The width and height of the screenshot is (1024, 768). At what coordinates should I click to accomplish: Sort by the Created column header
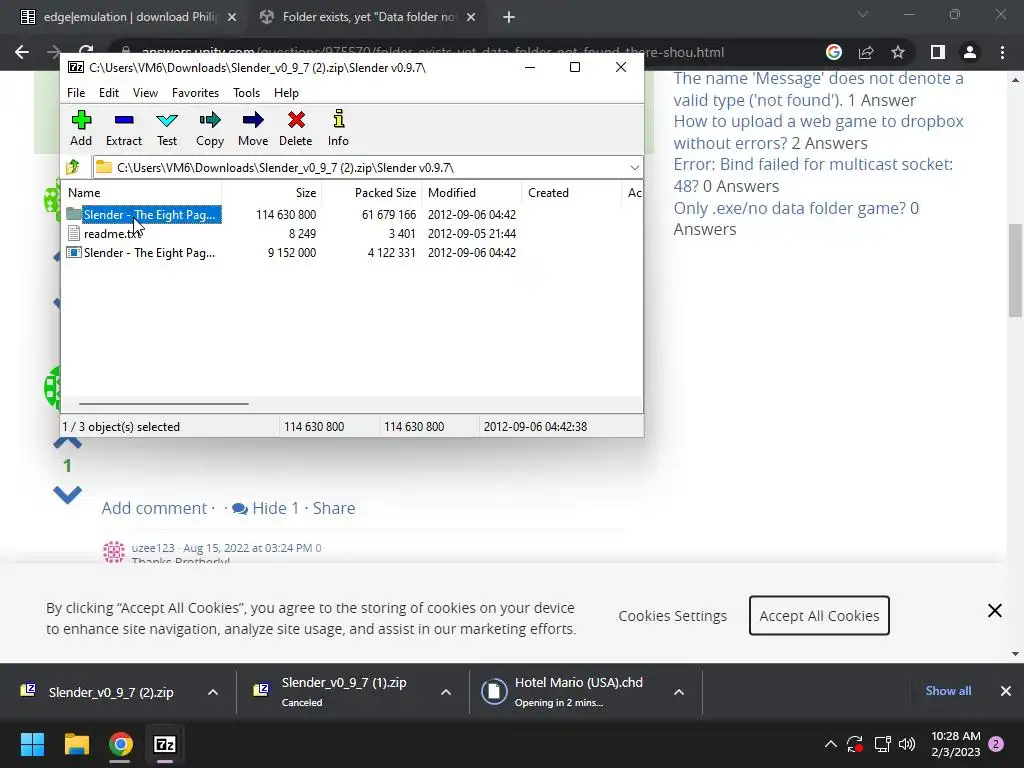point(570,193)
